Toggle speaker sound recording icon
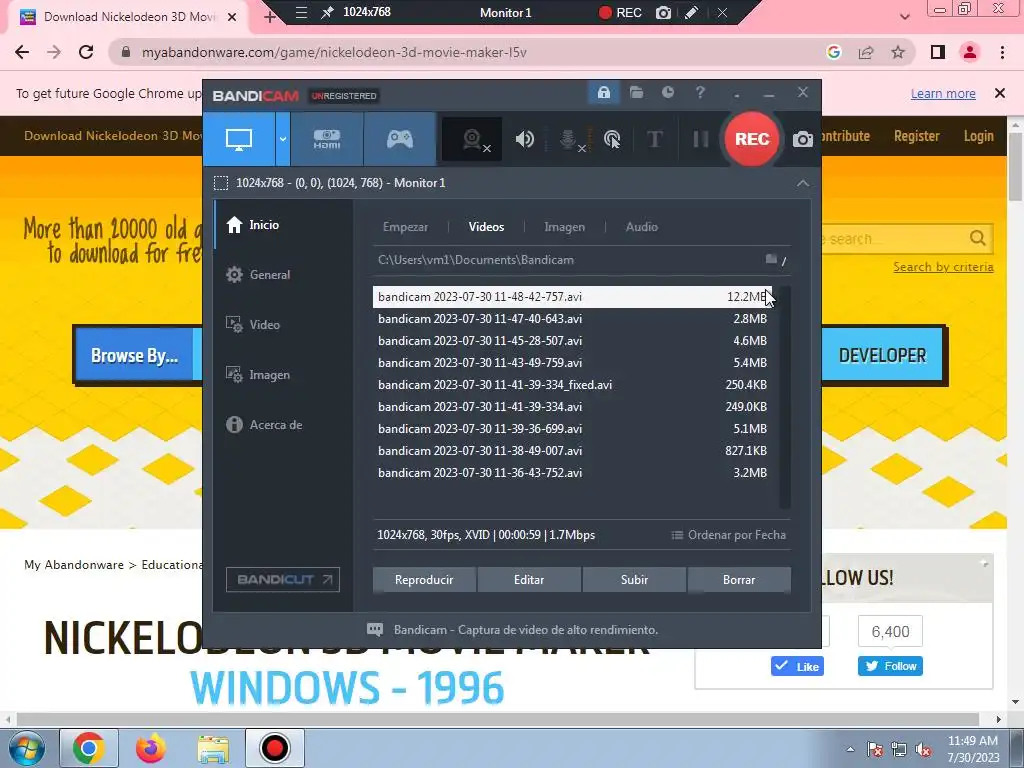 point(524,139)
